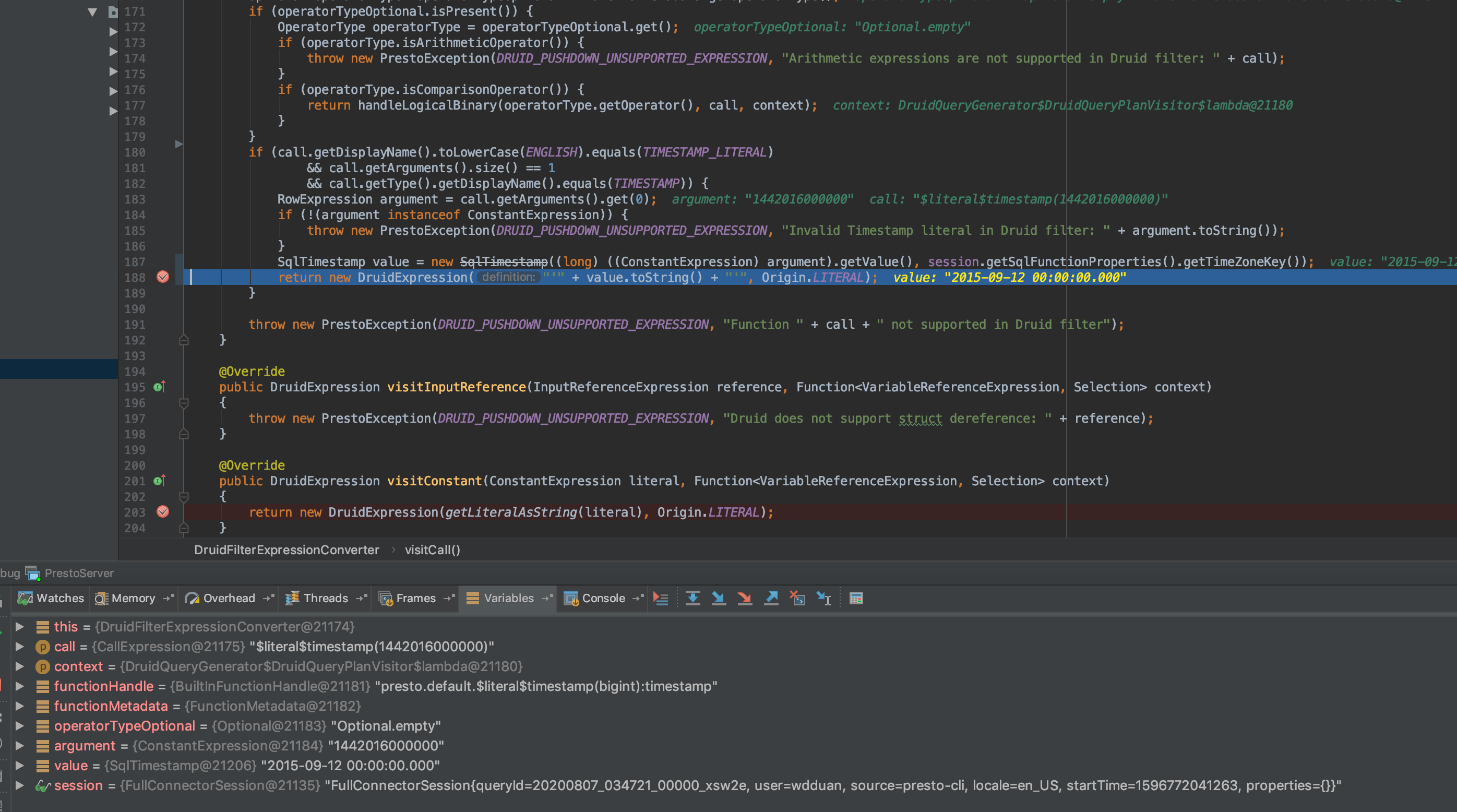Open the PrestoServer debug session tab

point(79,573)
